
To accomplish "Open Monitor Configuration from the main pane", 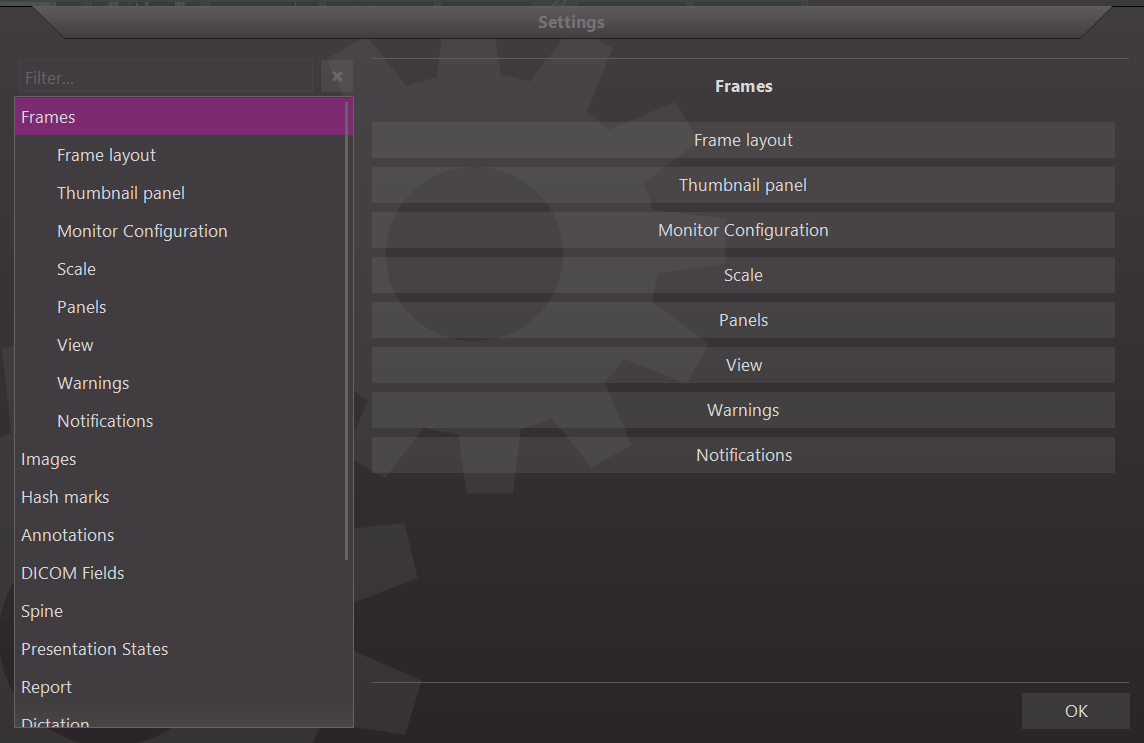I will (x=743, y=230).
